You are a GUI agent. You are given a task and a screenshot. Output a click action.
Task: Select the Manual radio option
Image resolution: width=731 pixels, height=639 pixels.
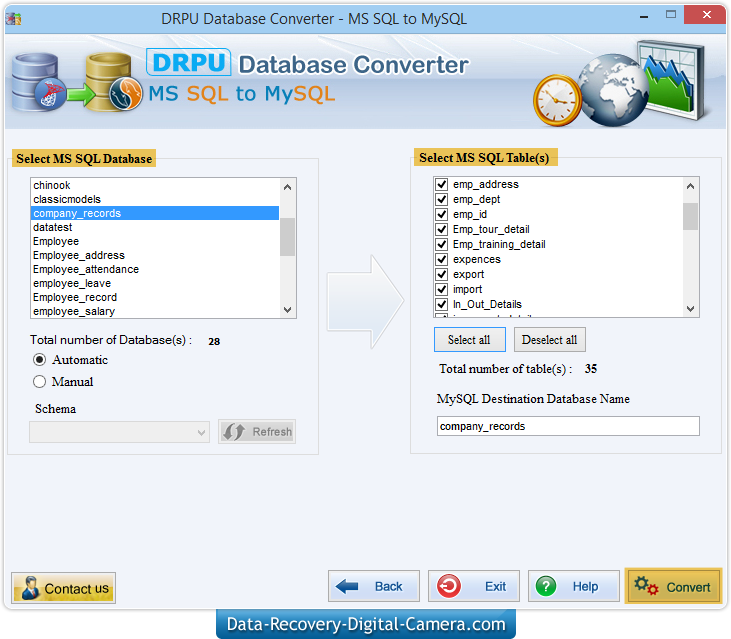click(40, 382)
